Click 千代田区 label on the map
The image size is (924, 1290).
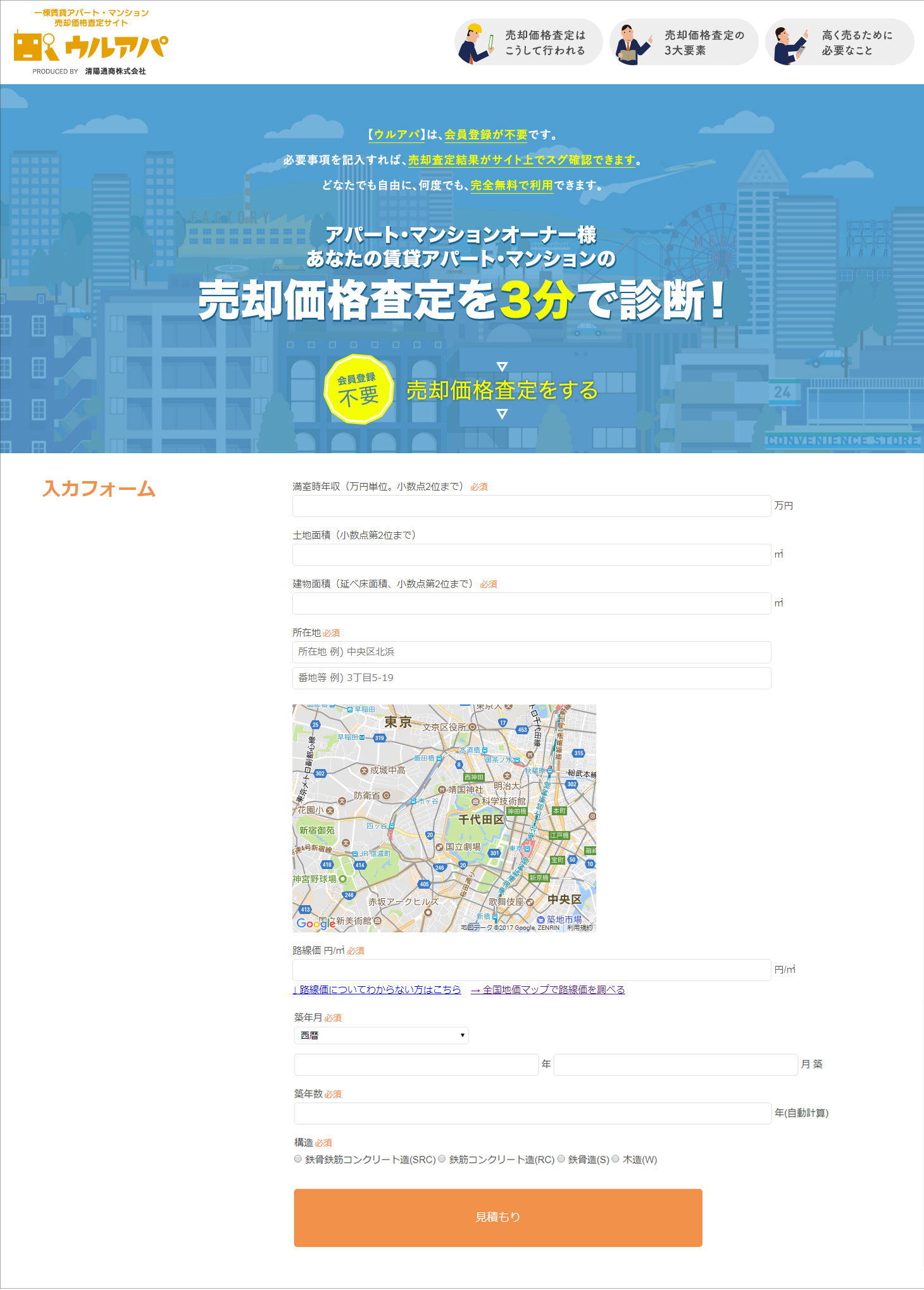[481, 819]
